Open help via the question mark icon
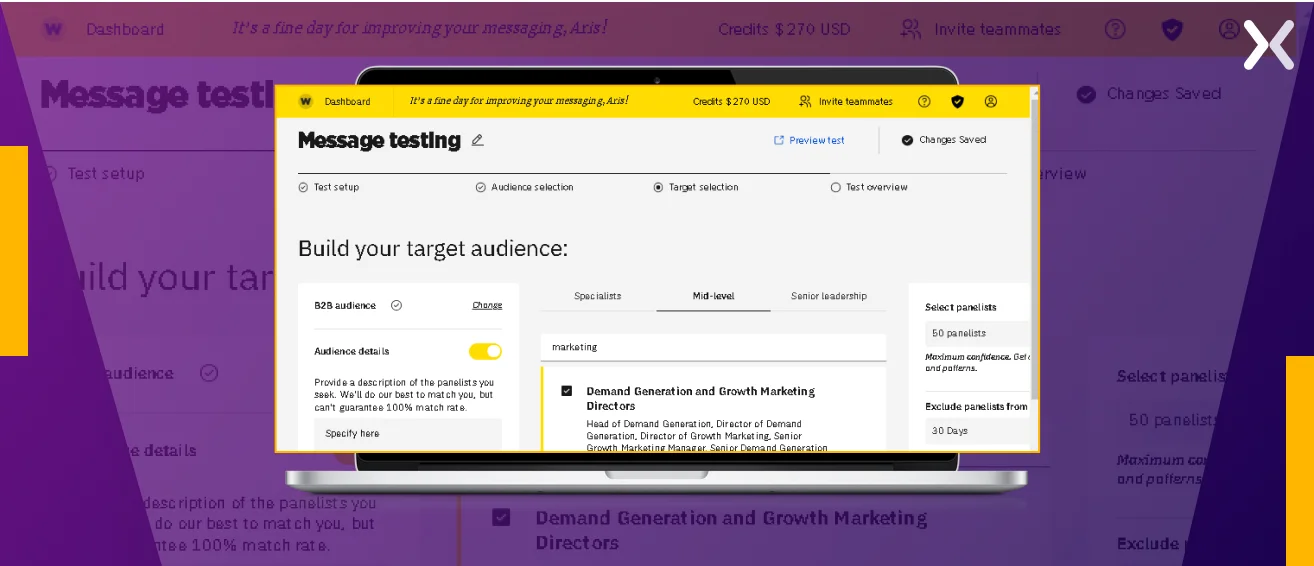1314x566 pixels. click(924, 101)
